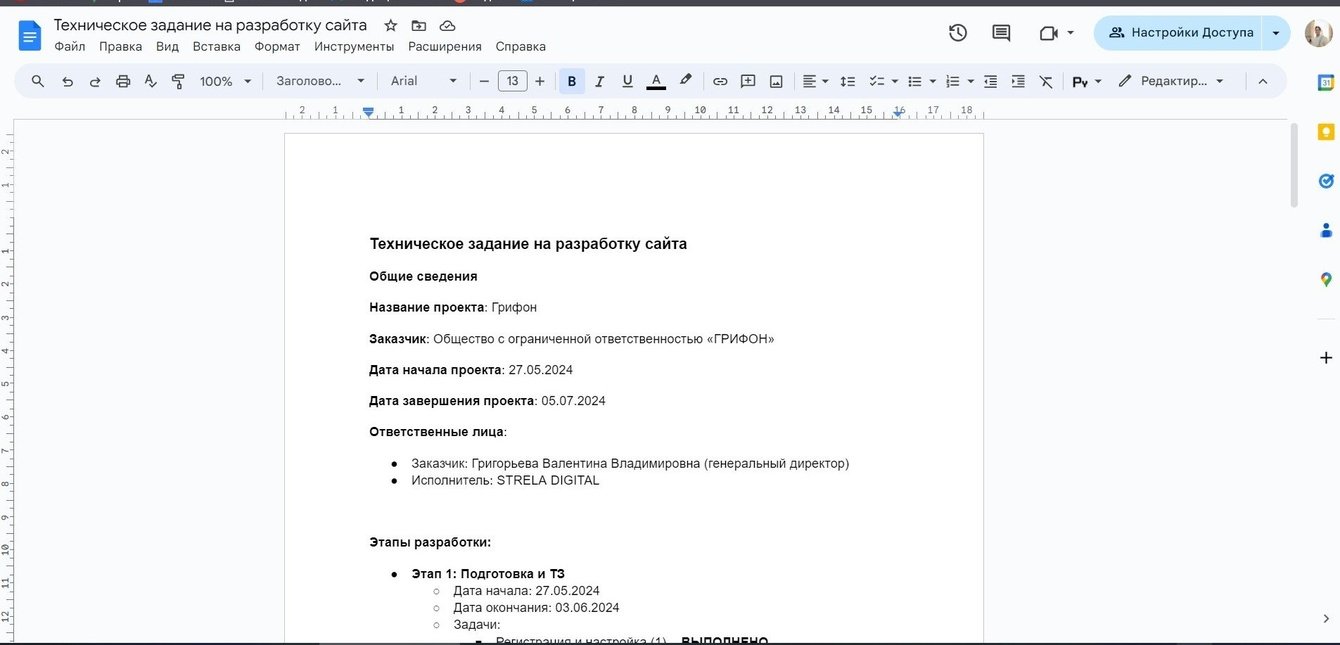The width and height of the screenshot is (1340, 645).
Task: Open the Arial font dropdown
Action: tap(423, 81)
